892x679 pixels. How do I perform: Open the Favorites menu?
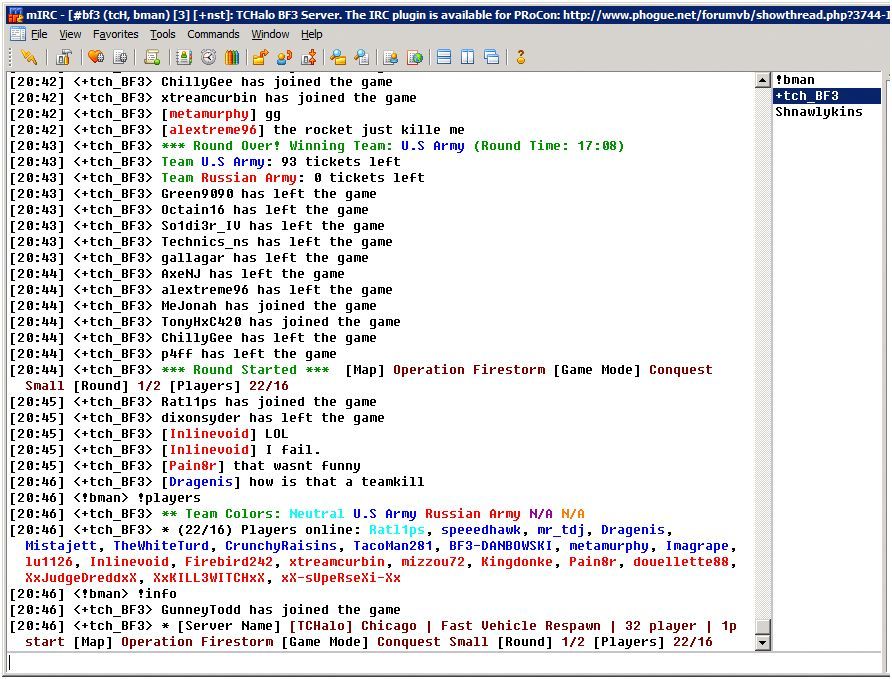click(115, 34)
